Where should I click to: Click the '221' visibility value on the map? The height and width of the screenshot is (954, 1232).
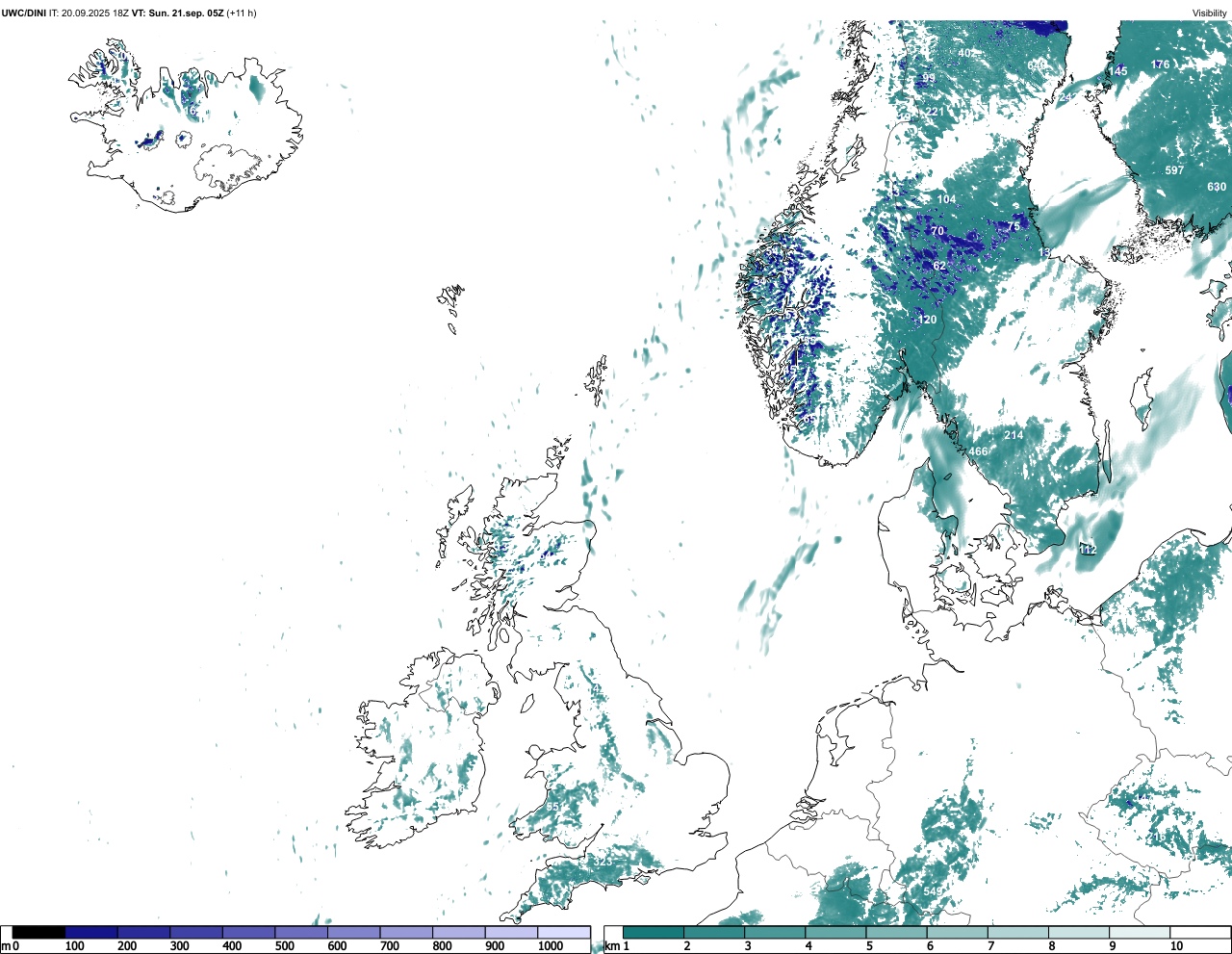(935, 112)
